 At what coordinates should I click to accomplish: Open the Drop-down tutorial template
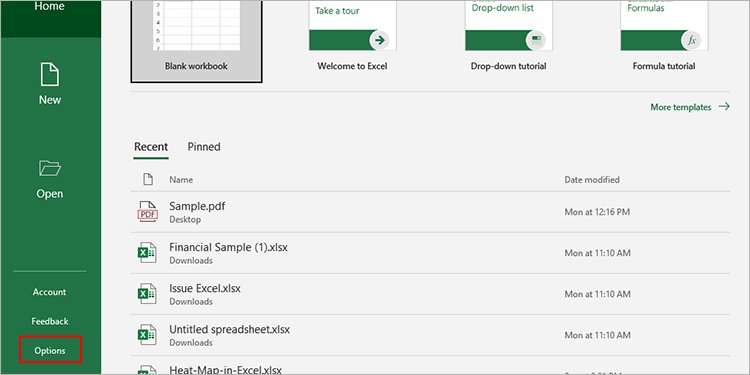(x=508, y=25)
